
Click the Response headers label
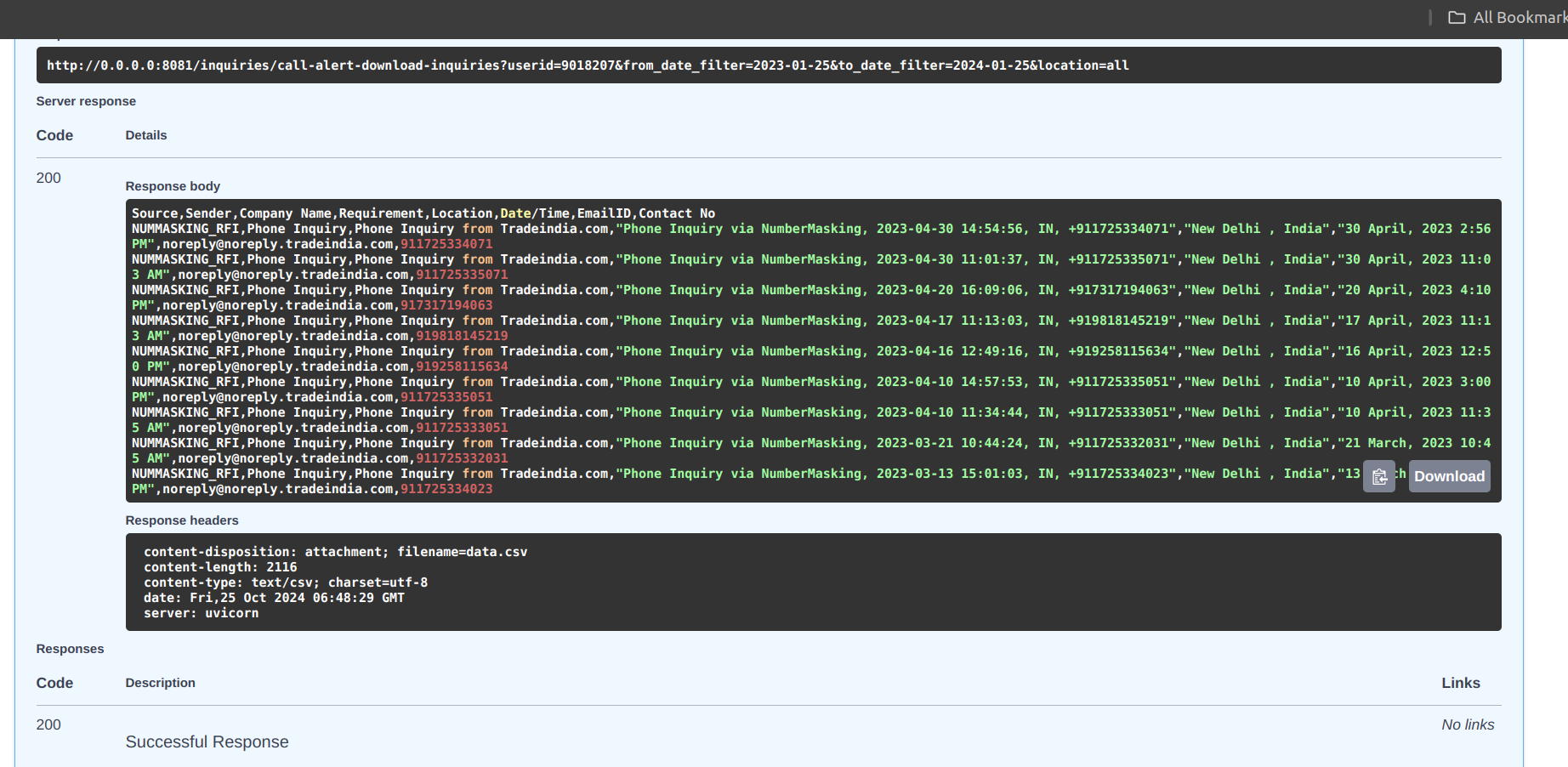(x=182, y=520)
